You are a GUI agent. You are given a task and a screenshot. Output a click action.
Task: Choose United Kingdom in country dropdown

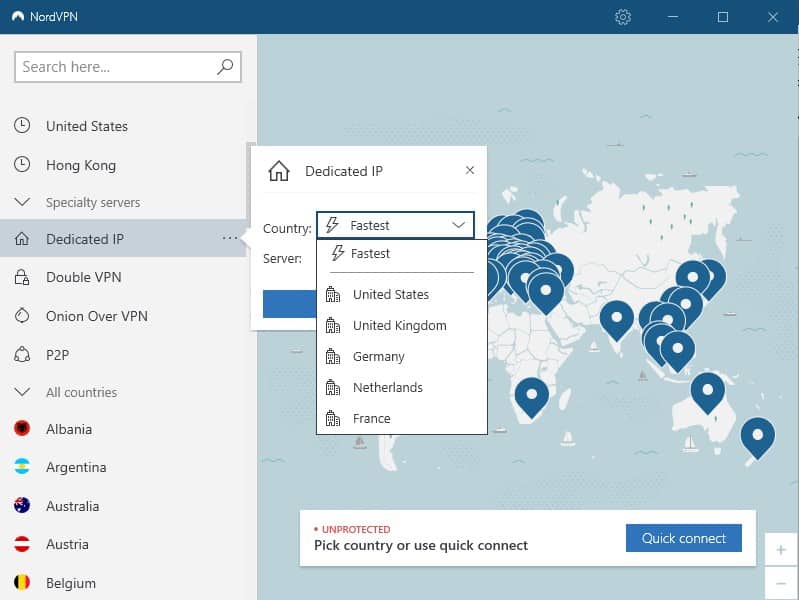point(402,325)
